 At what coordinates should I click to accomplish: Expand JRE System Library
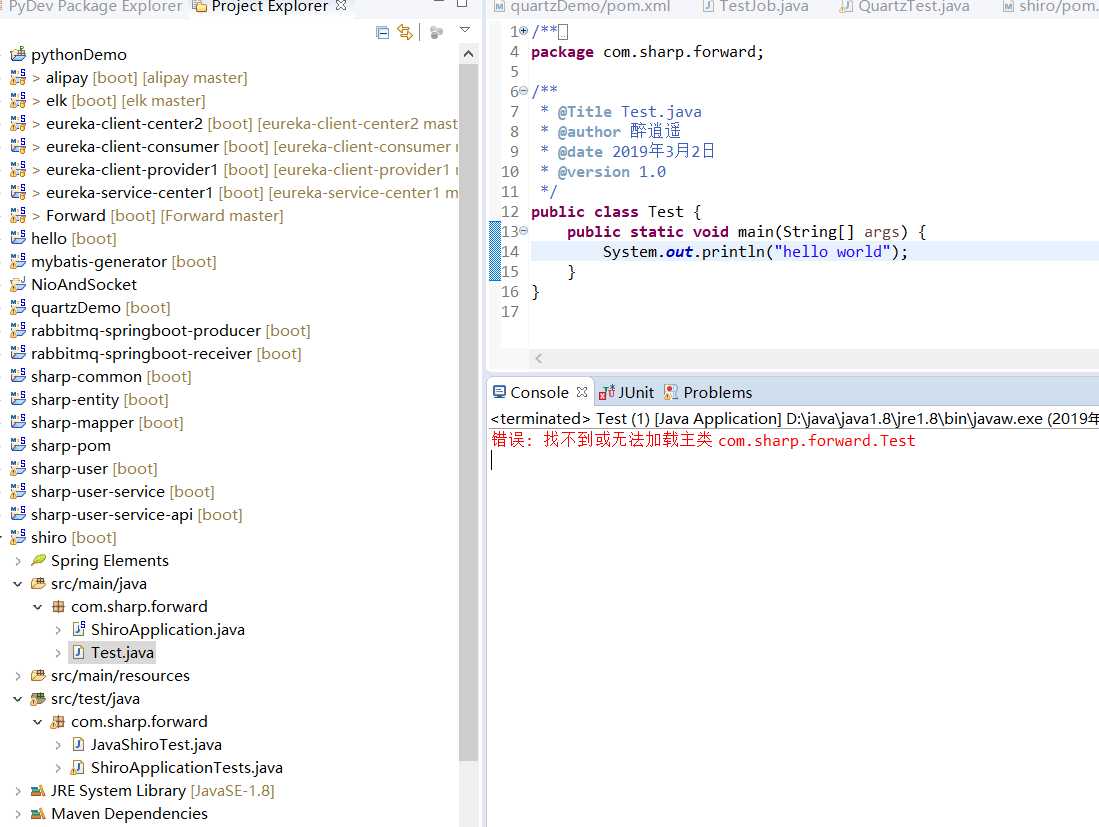tap(18, 791)
